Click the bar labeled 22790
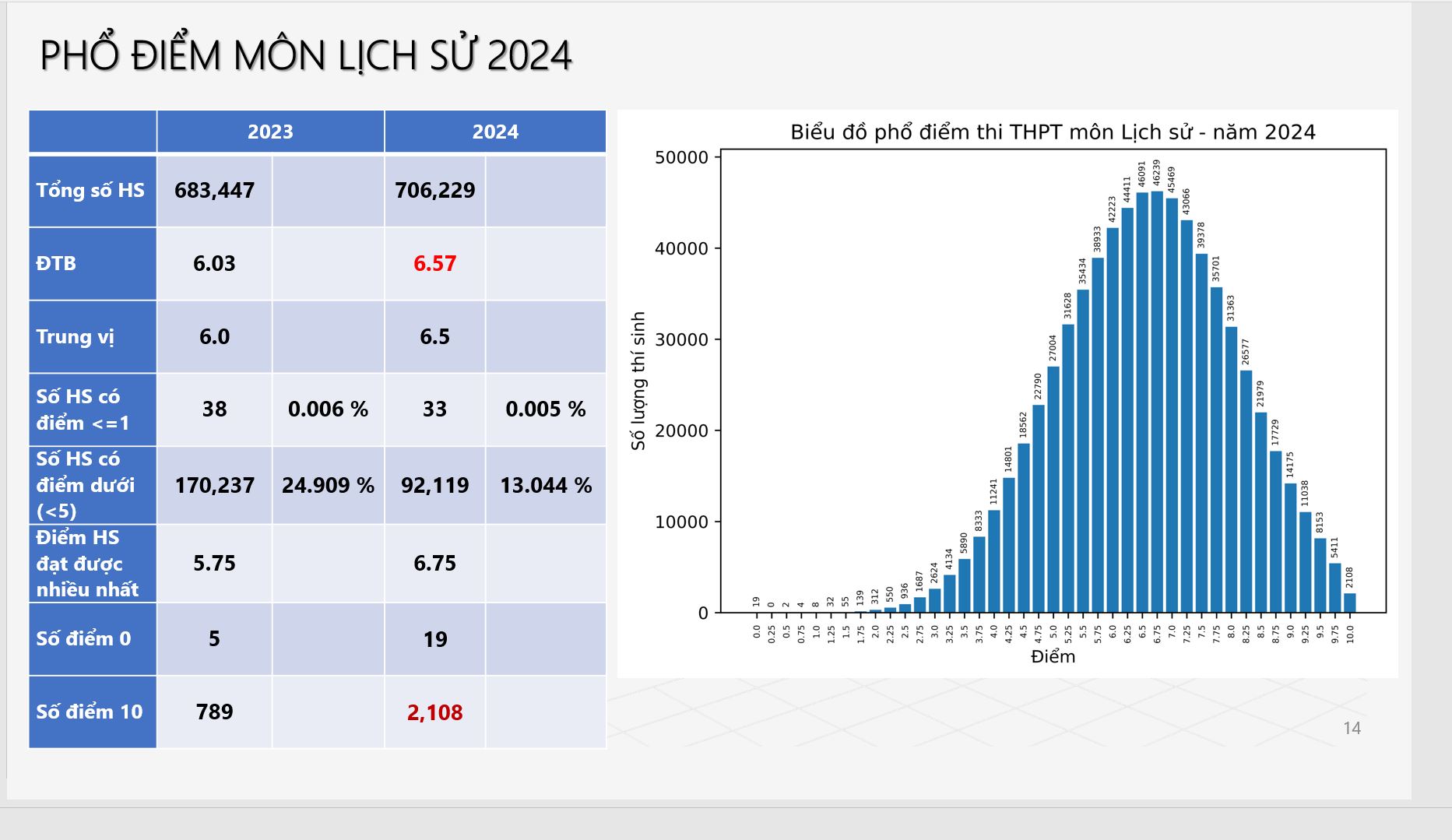Image resolution: width=1452 pixels, height=840 pixels. (x=1039, y=509)
